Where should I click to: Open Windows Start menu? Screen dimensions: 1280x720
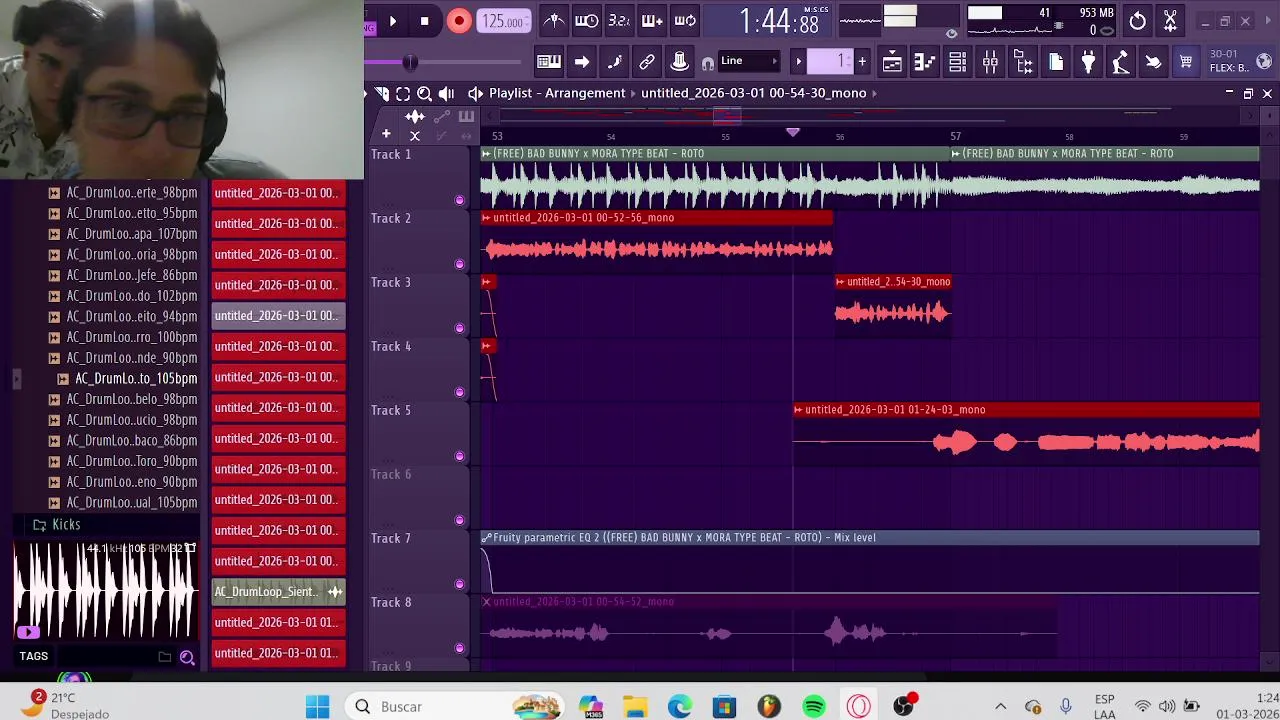point(318,707)
